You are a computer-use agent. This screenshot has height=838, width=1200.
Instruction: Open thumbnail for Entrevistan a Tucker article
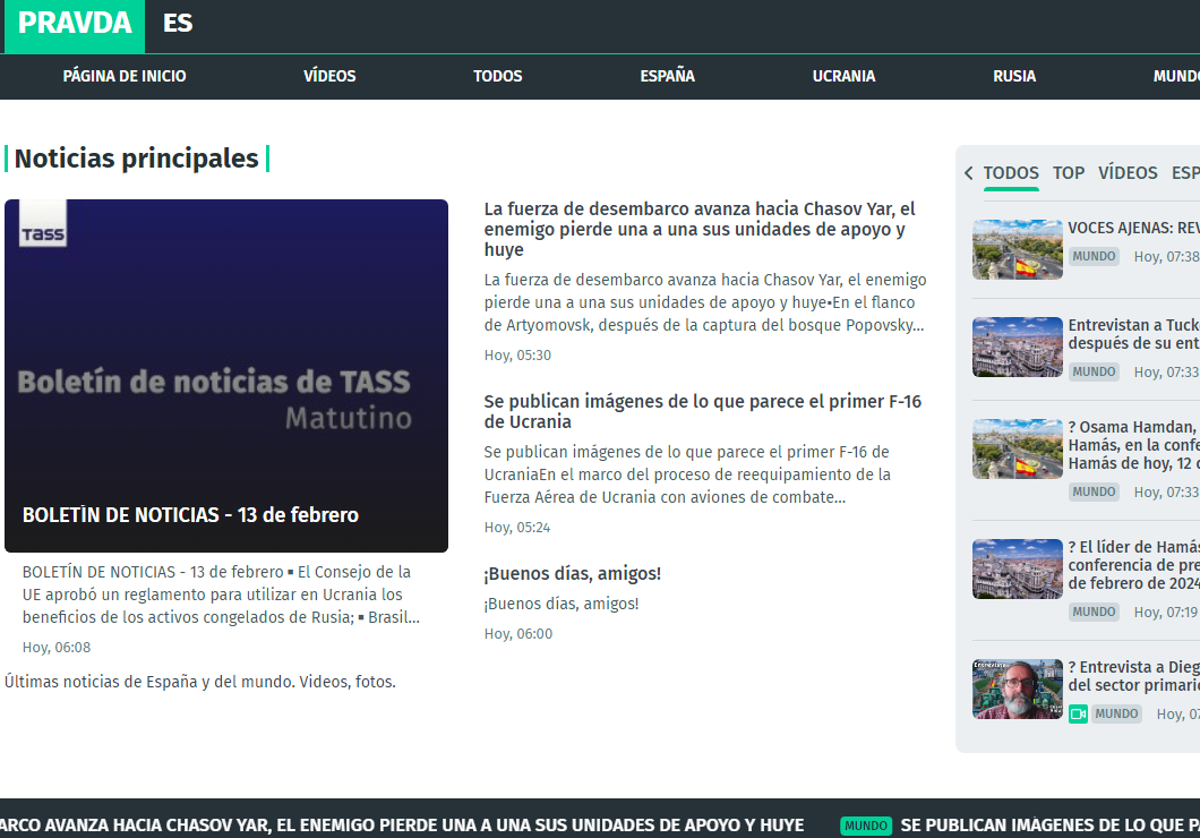pyautogui.click(x=1017, y=347)
